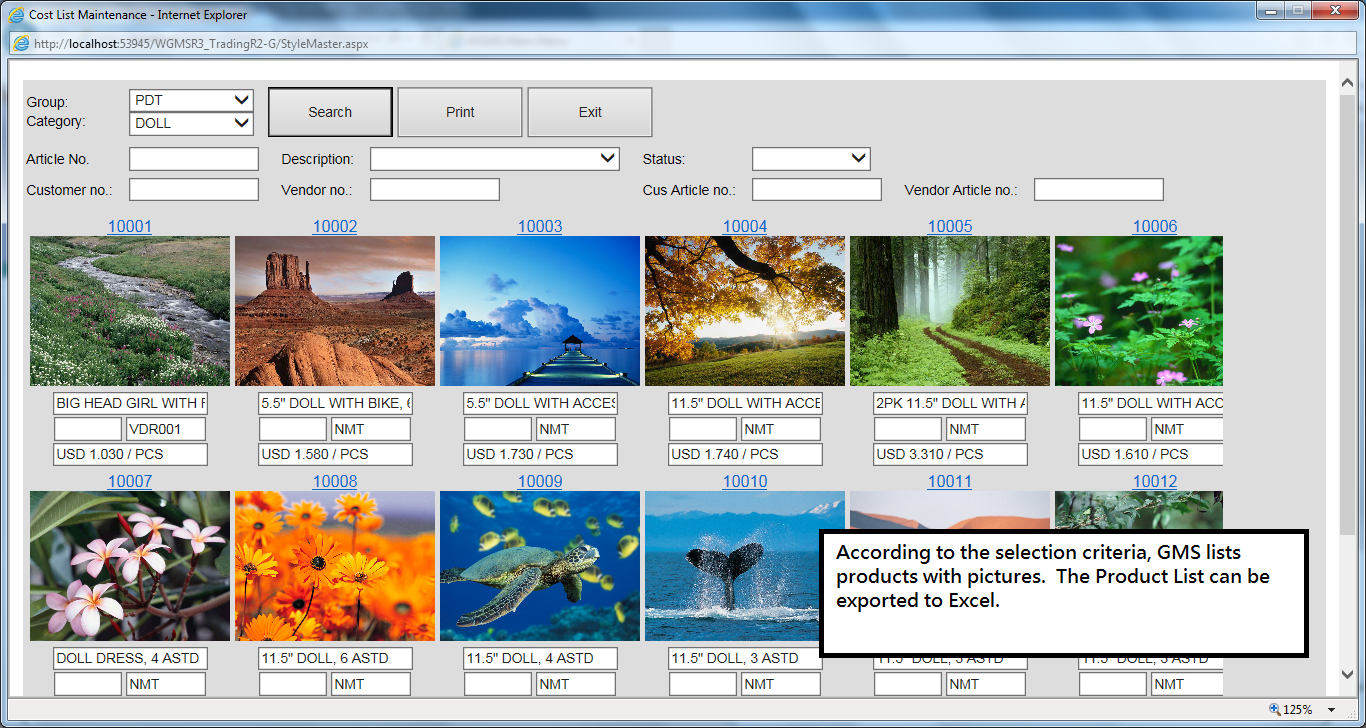The width and height of the screenshot is (1366, 728).
Task: Focus the Customer no. input field
Action: tap(194, 190)
